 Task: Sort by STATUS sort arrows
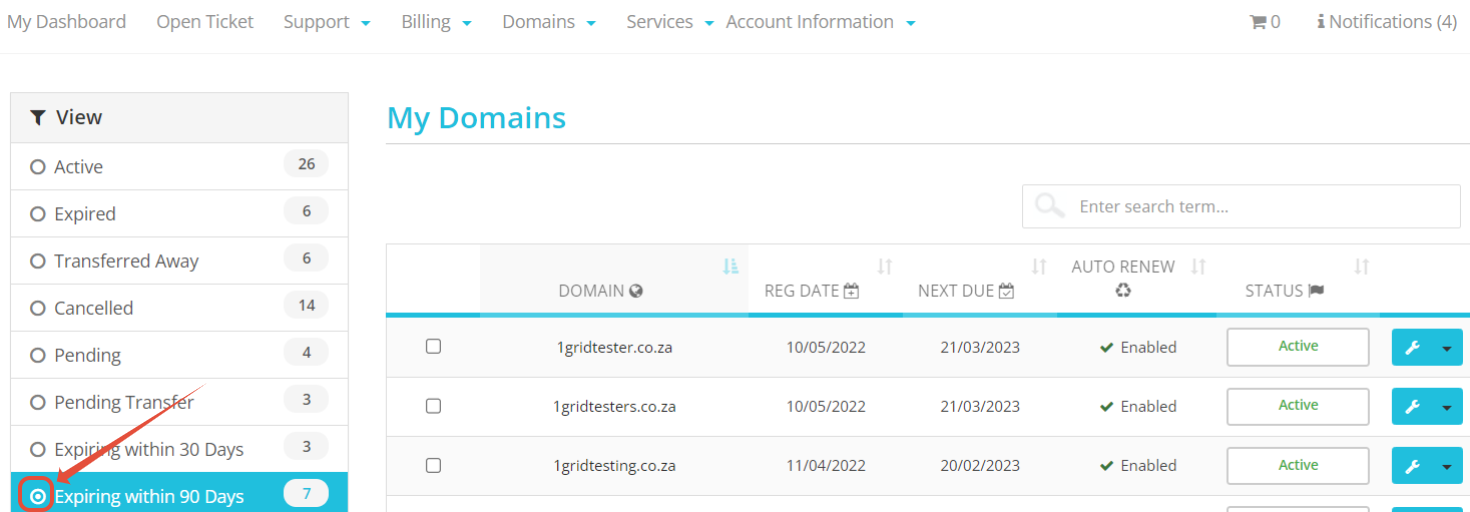click(x=1361, y=266)
